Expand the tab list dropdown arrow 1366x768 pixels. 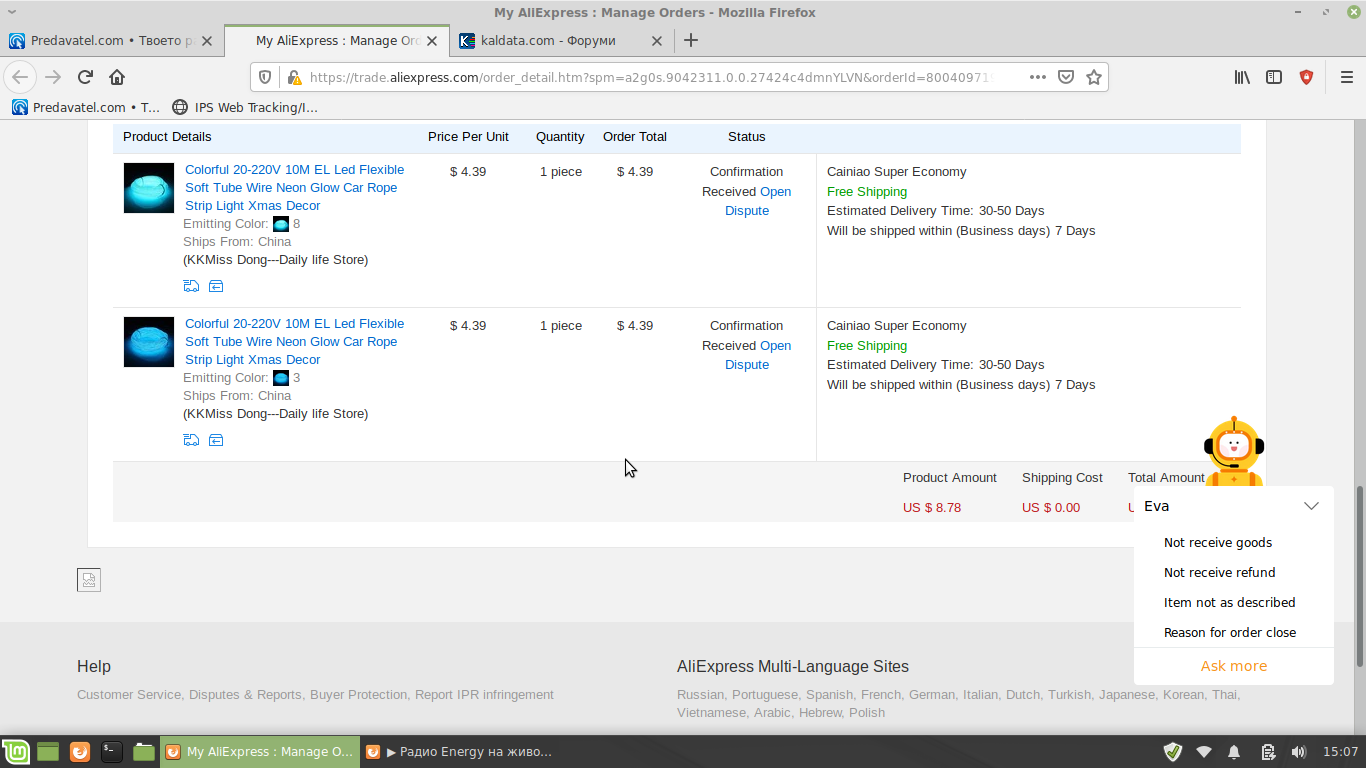tap(11, 12)
